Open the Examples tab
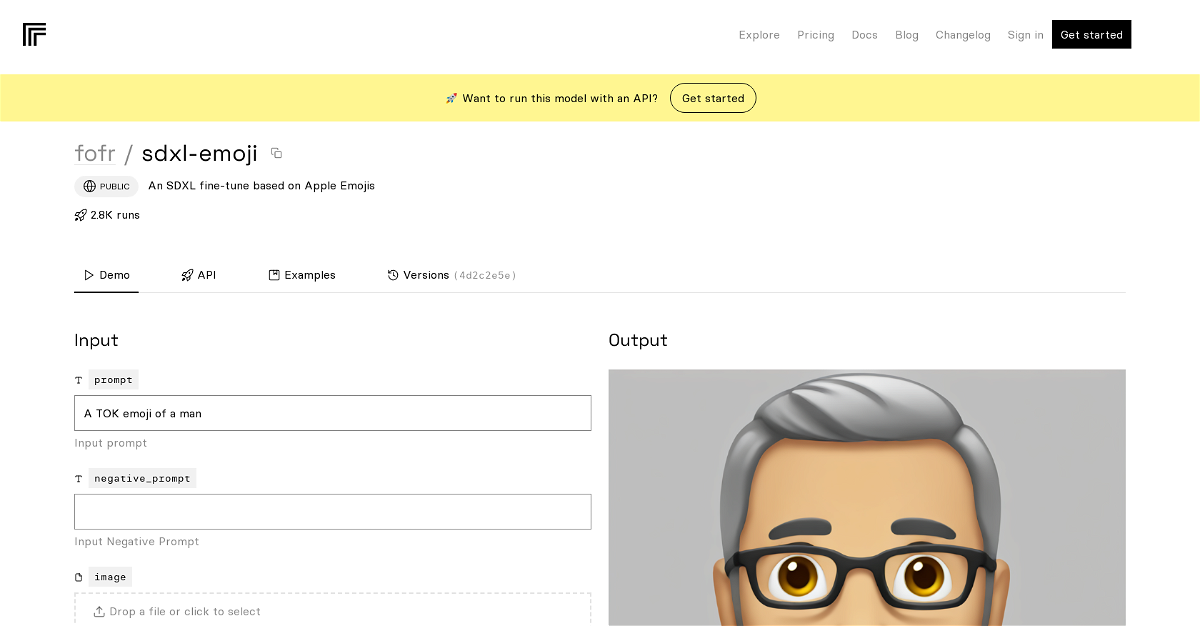Viewport: 1200px width, 626px height. (302, 275)
